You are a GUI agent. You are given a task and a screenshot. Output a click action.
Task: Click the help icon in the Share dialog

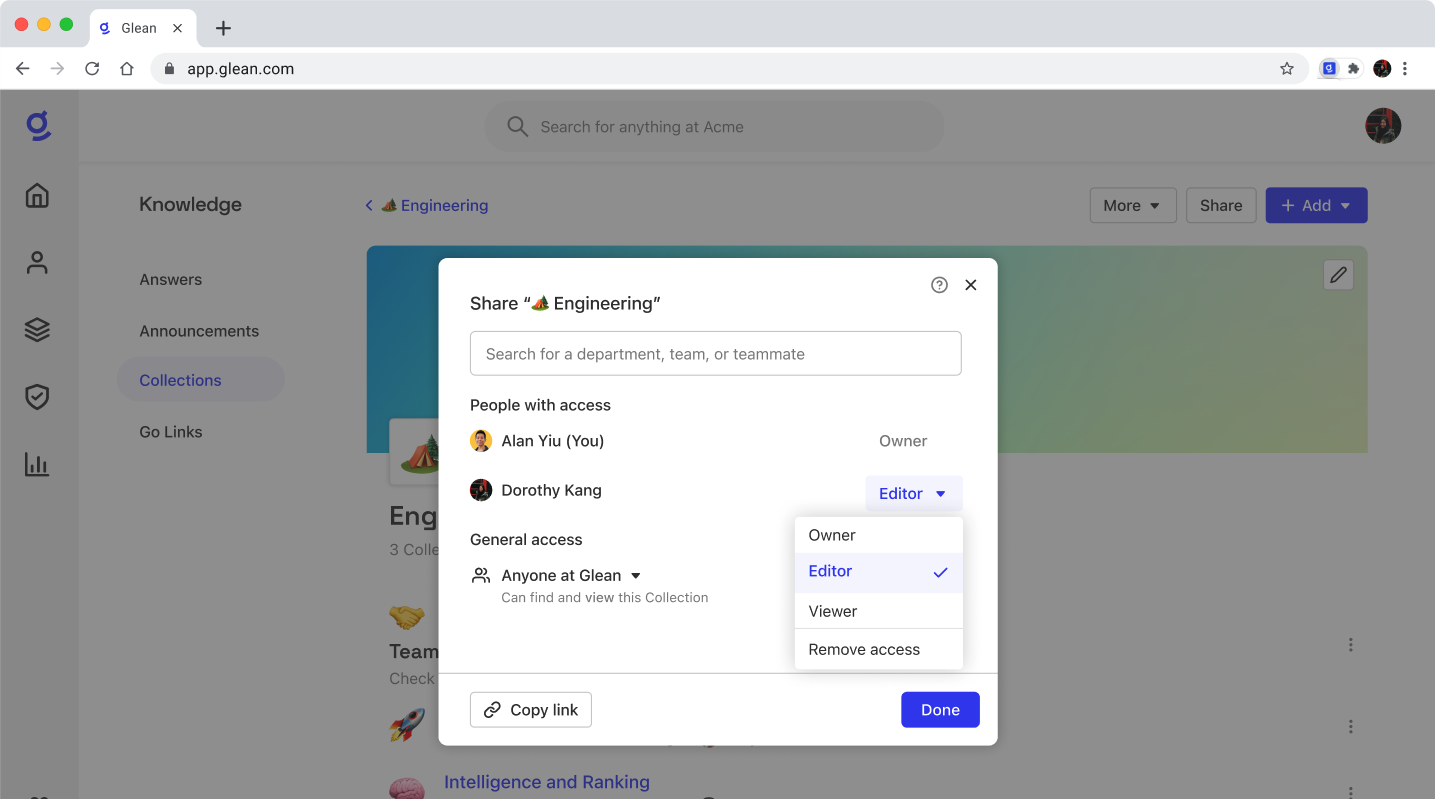click(x=938, y=284)
